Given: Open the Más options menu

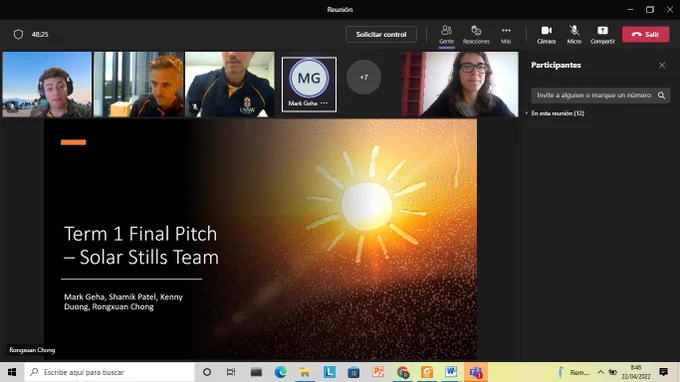Looking at the screenshot, I should pos(506,34).
